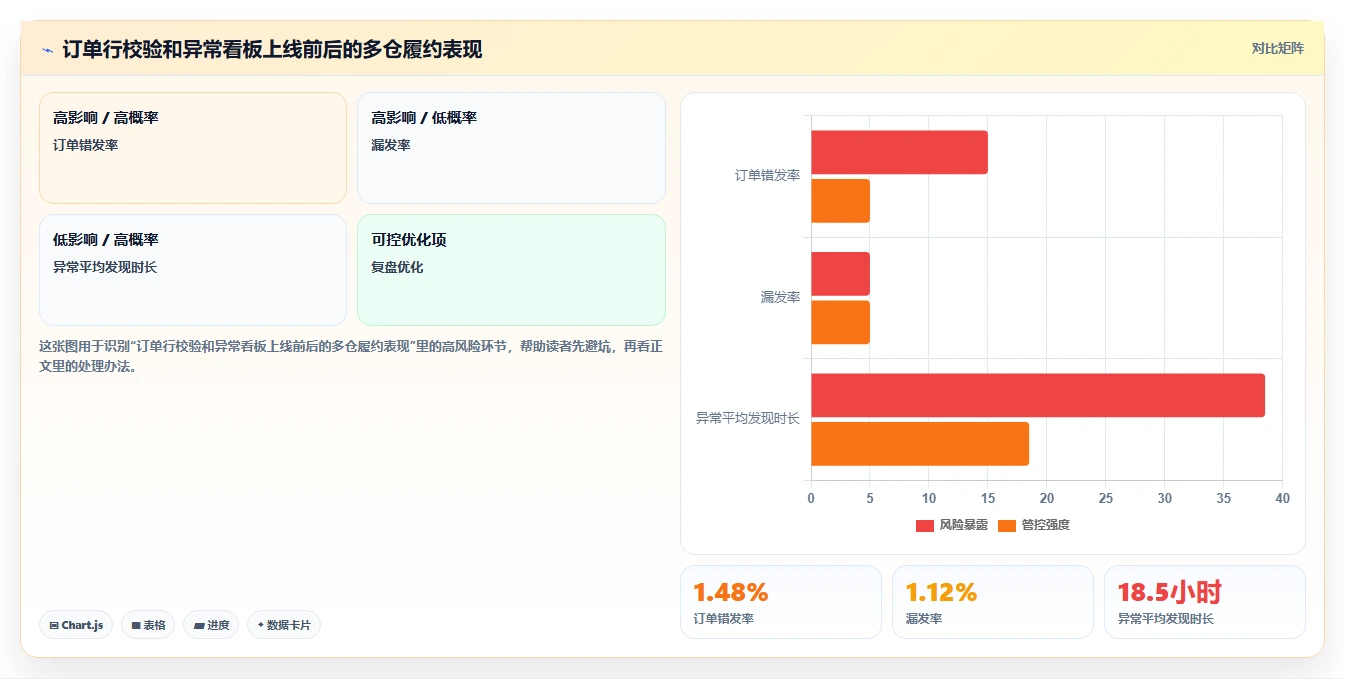1345x679 pixels.
Task: Click the orange 漏发率 bar
Action: coord(840,322)
